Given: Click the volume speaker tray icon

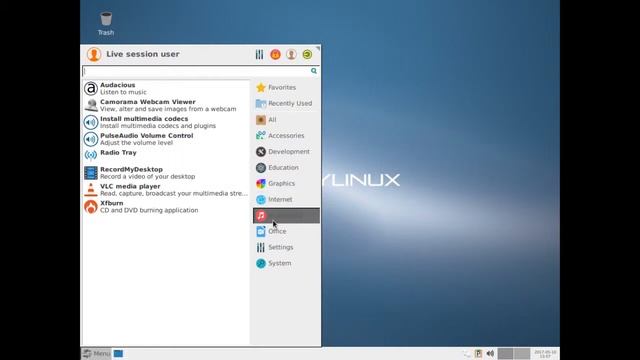Looking at the screenshot, I should pos(490,353).
